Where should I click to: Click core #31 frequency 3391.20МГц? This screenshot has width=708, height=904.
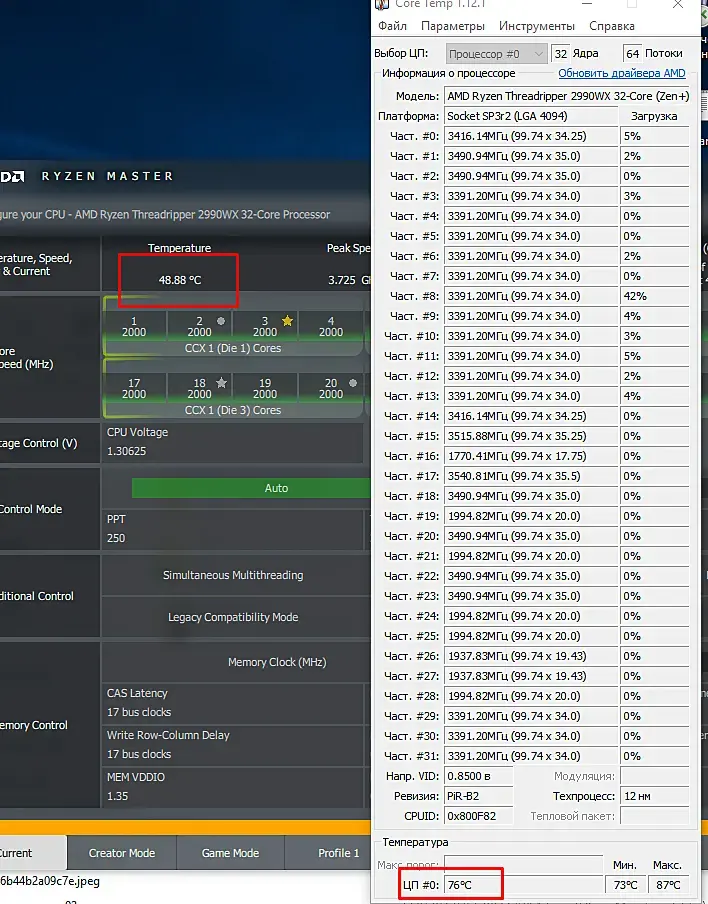(x=530, y=756)
